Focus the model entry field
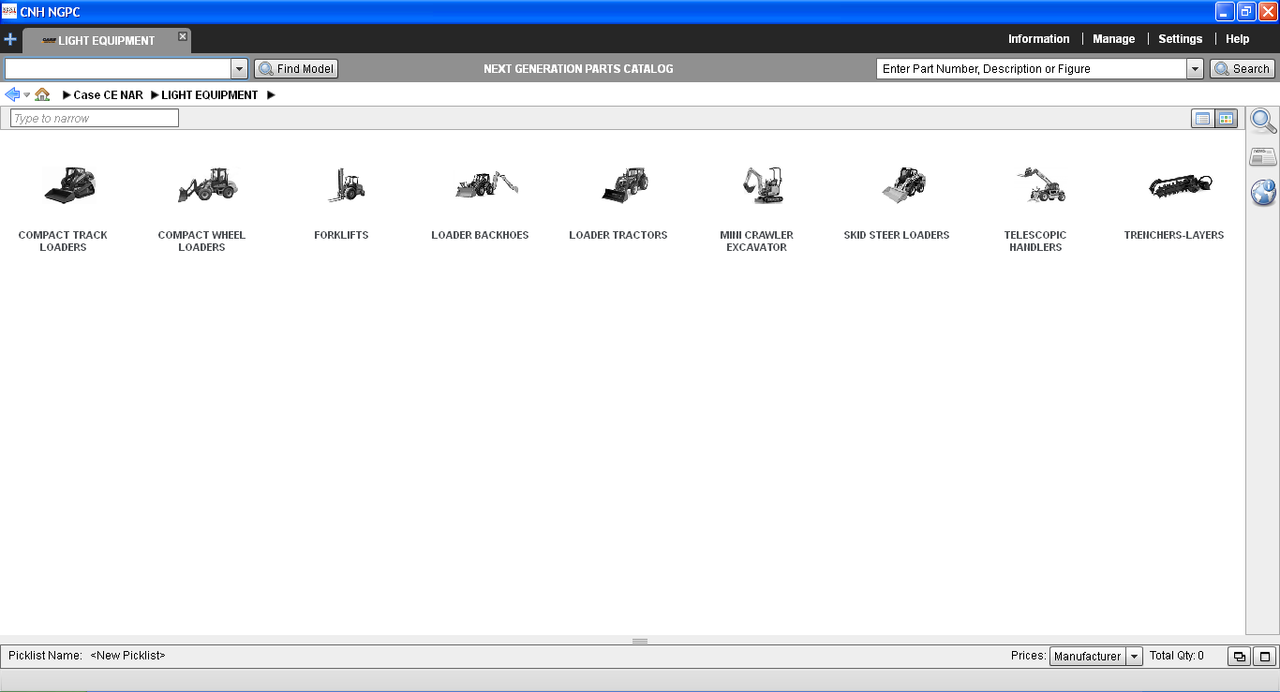 [x=118, y=69]
